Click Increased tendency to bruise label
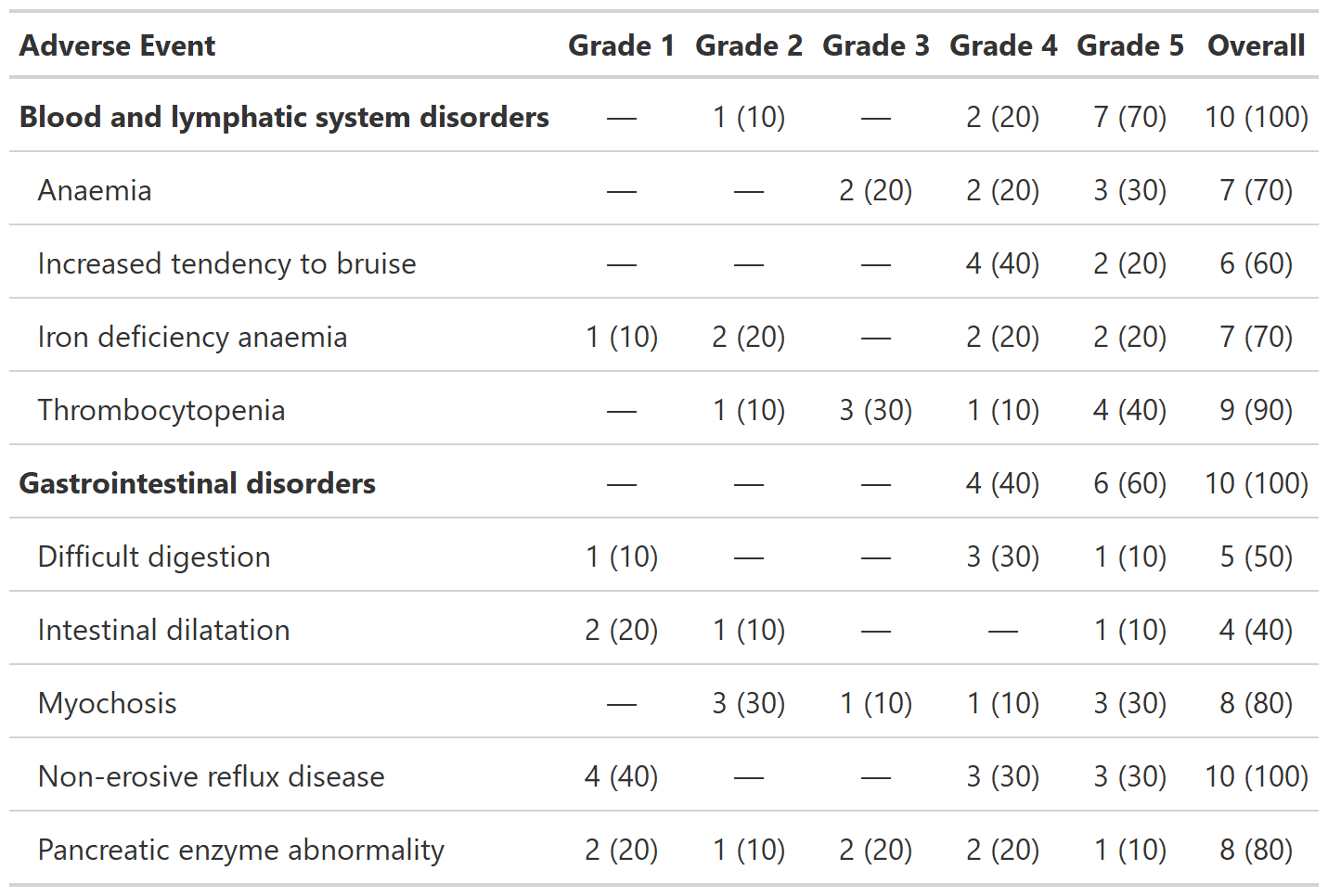The width and height of the screenshot is (1328, 896). [226, 263]
